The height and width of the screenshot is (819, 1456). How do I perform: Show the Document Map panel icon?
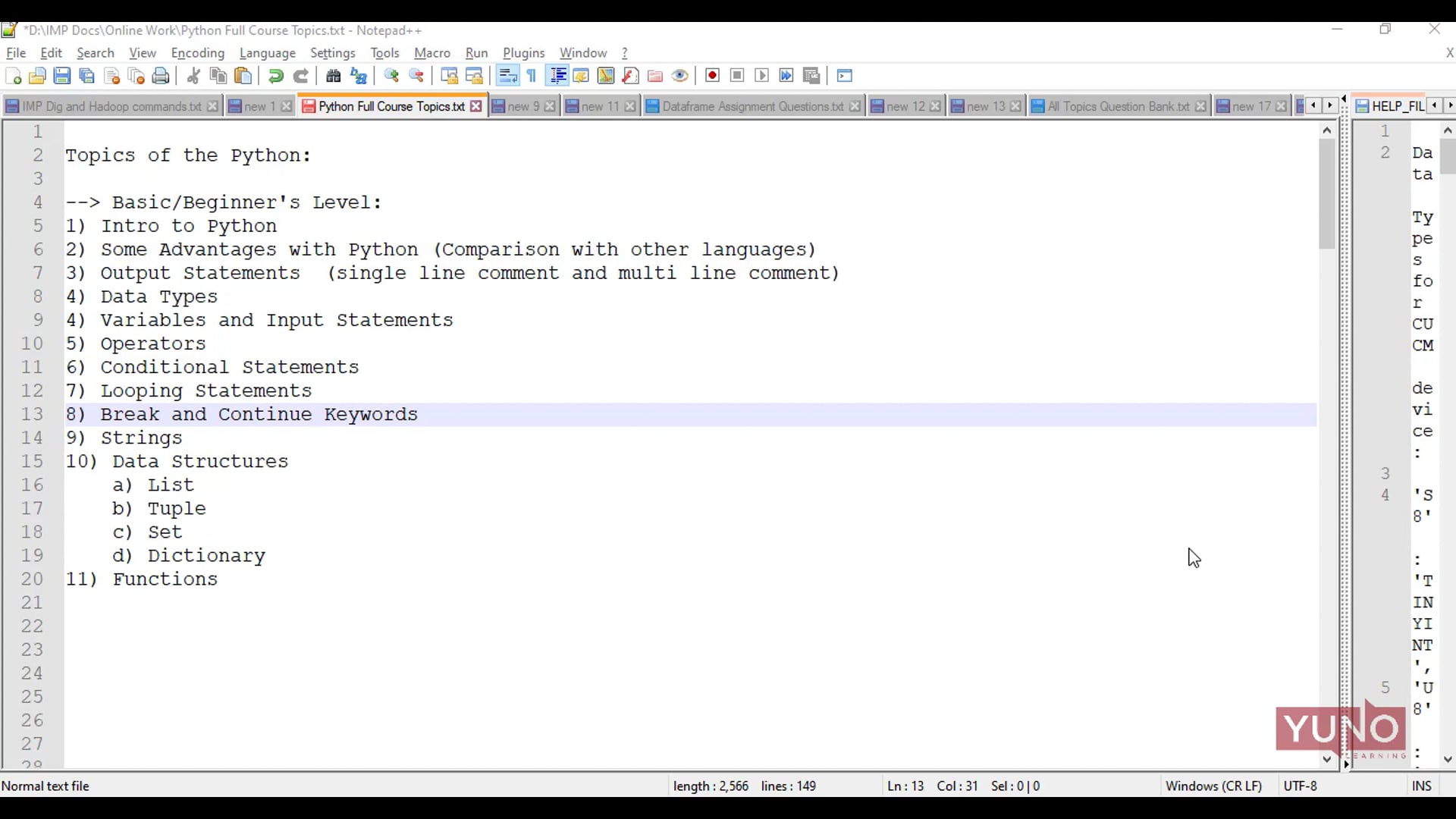606,76
